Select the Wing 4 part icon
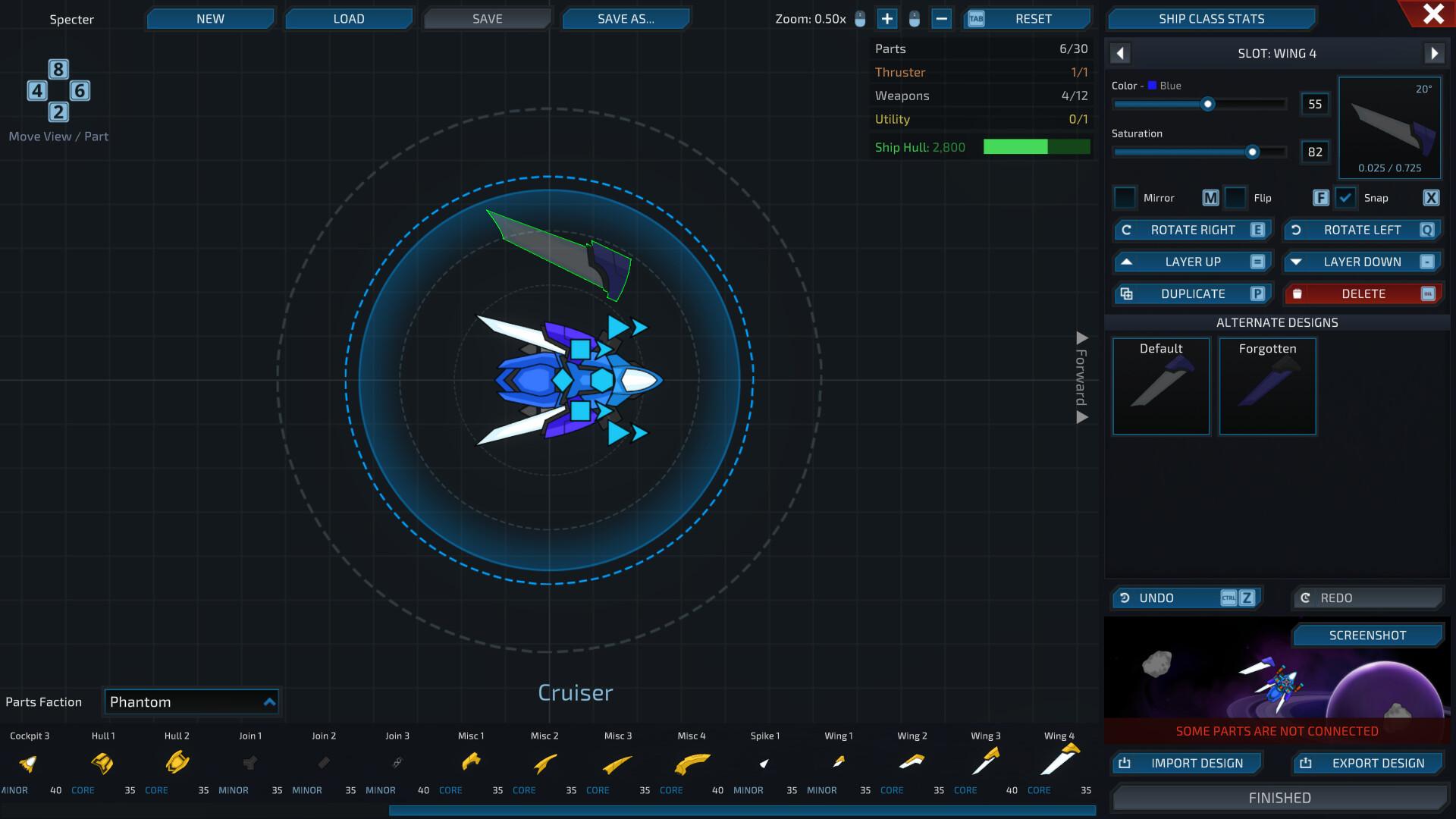This screenshot has width=1456, height=819. [x=1059, y=764]
